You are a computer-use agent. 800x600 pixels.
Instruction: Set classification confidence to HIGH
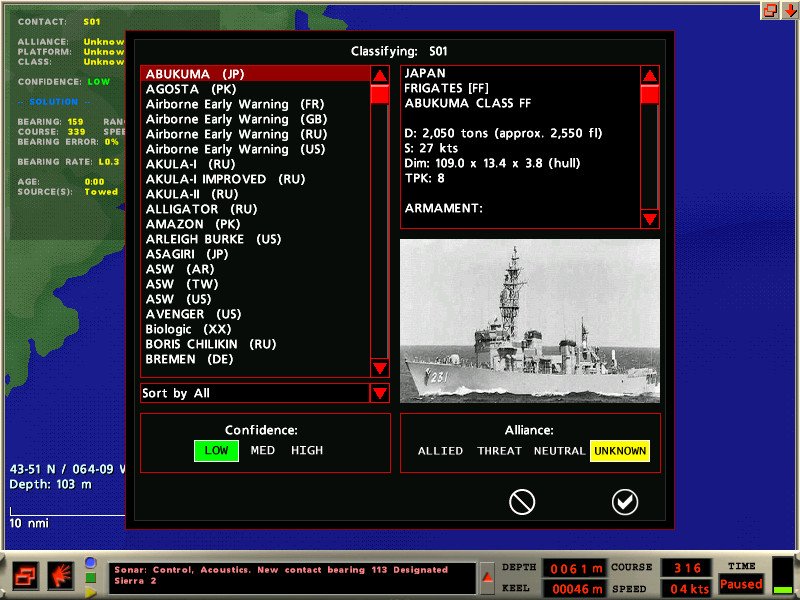(x=306, y=450)
